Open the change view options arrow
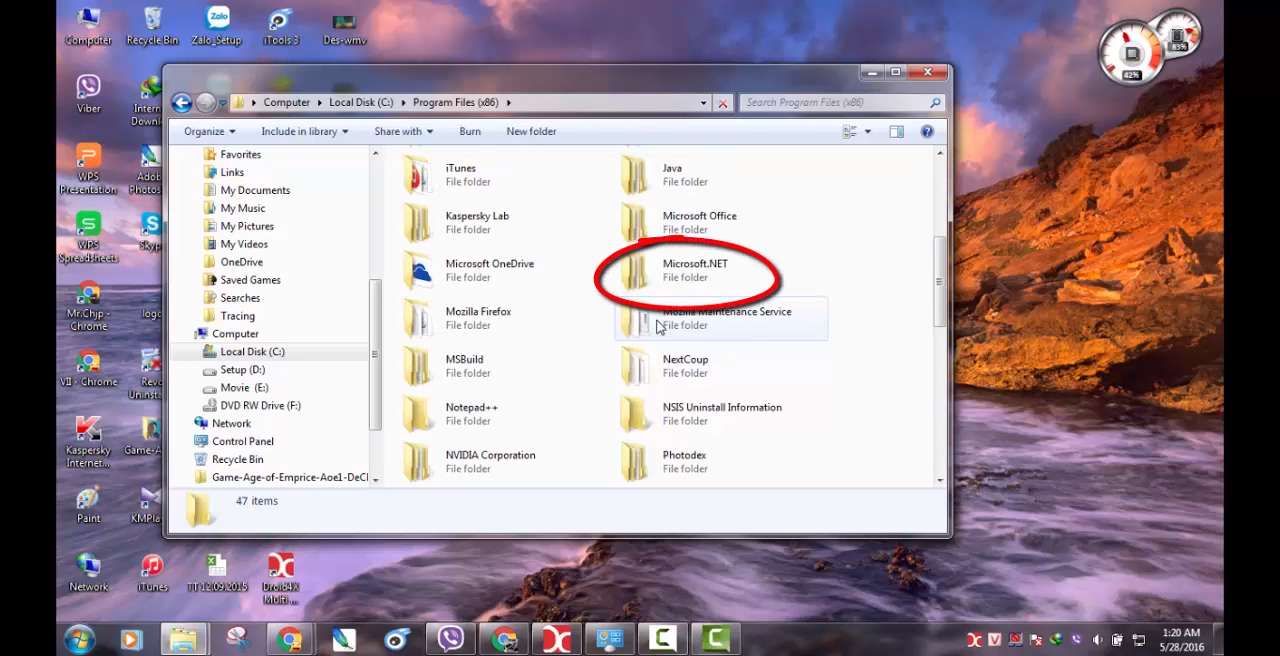Screen dimensions: 1280x656 point(867,132)
